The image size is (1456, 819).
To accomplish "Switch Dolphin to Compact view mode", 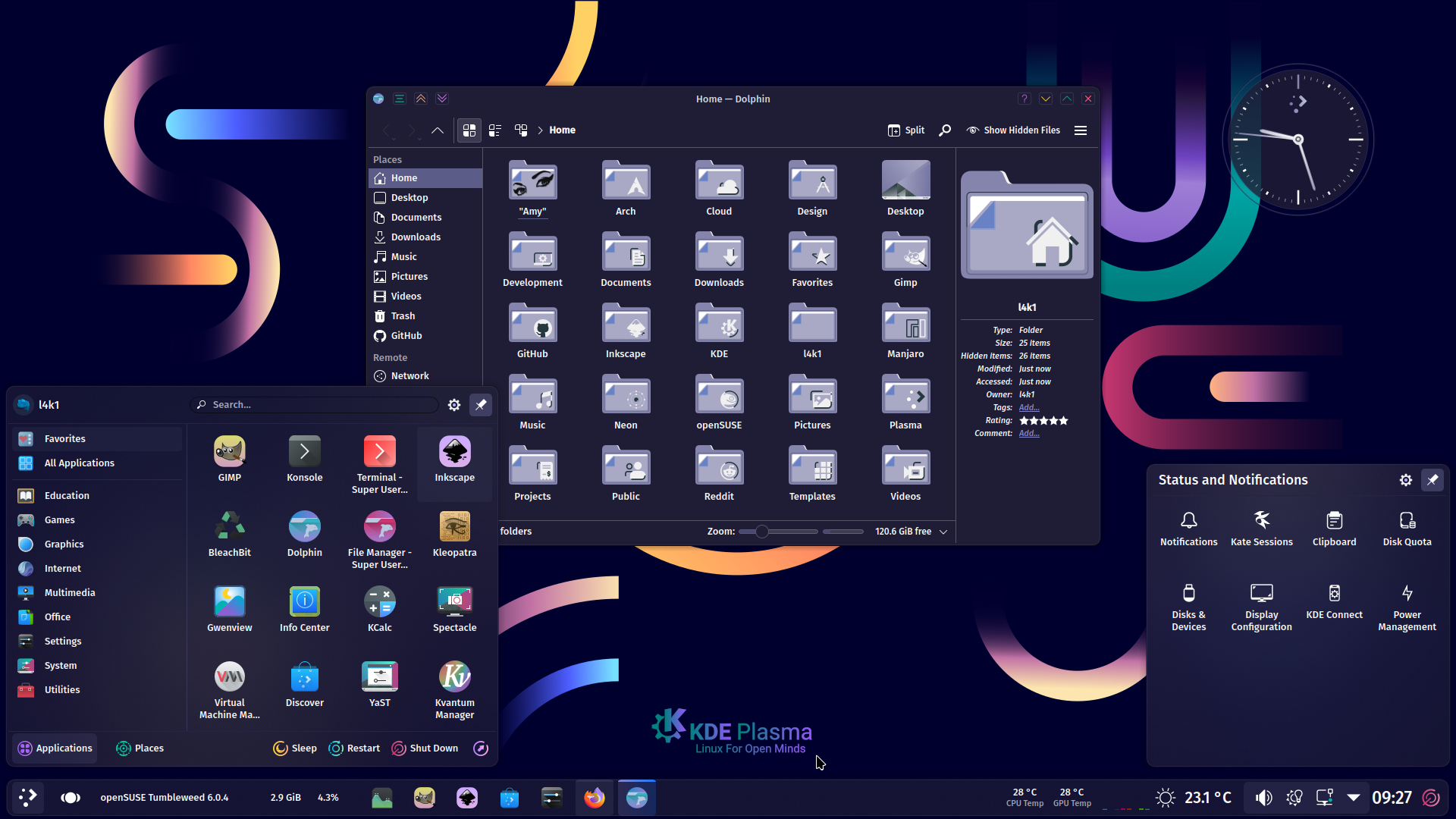I will click(x=495, y=130).
